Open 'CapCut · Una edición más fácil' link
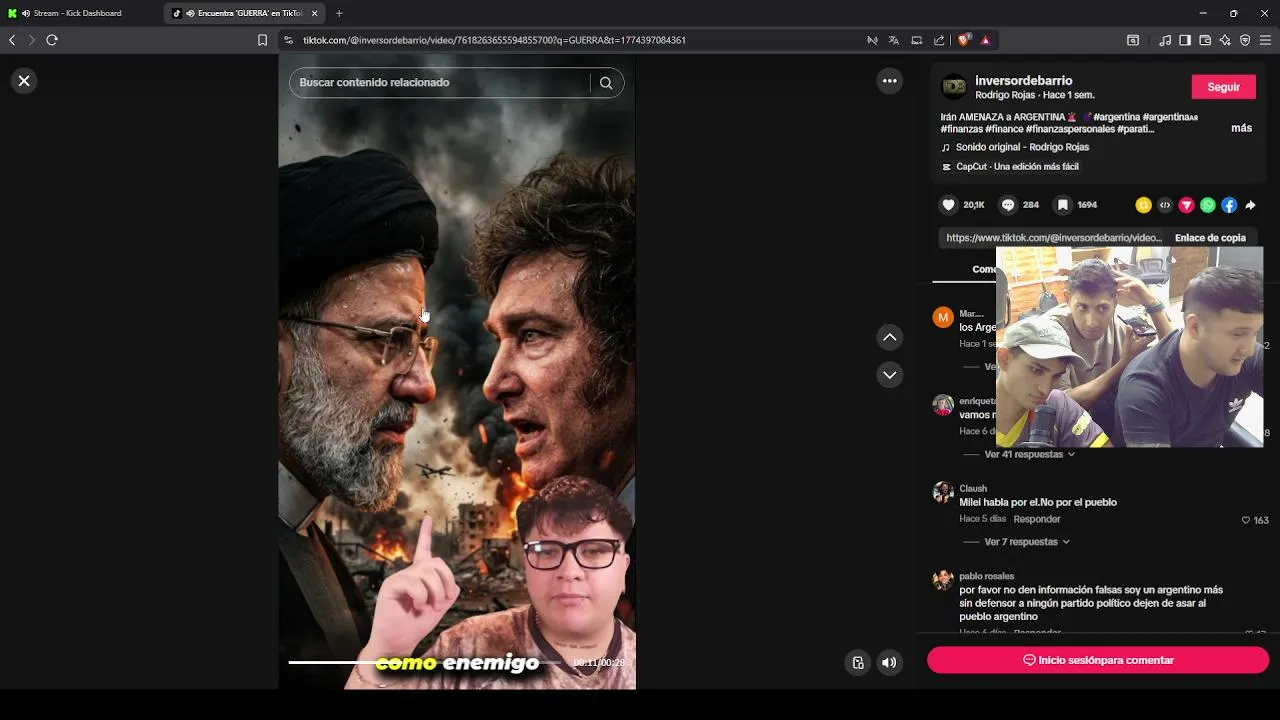The image size is (1280, 720). [1017, 167]
